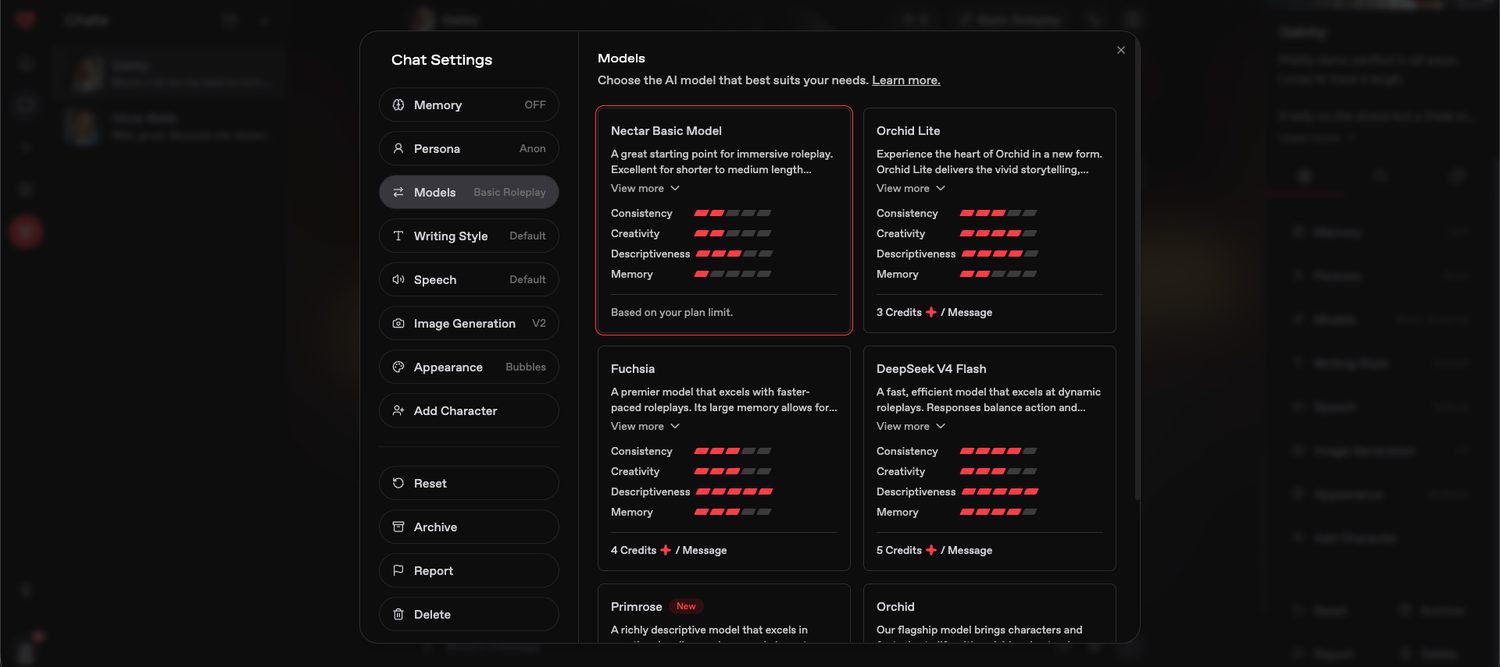Click the '3 Credits / Message' text
This screenshot has width=1500, height=667.
935,312
